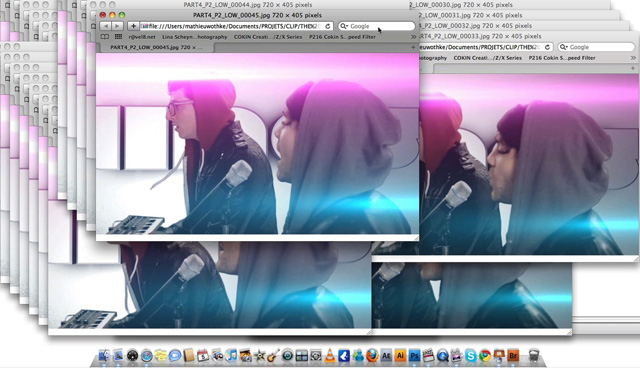The image size is (640, 370).
Task: Open iTunes from the Dock
Action: [x=231, y=356]
